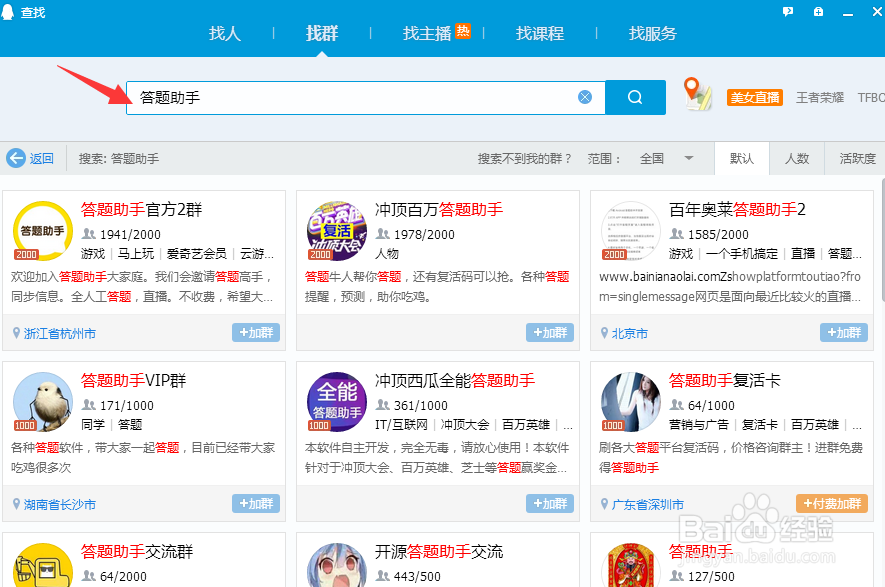Open 百年奥莱答题助手2 group avatar
885x587 pixels.
(x=631, y=231)
